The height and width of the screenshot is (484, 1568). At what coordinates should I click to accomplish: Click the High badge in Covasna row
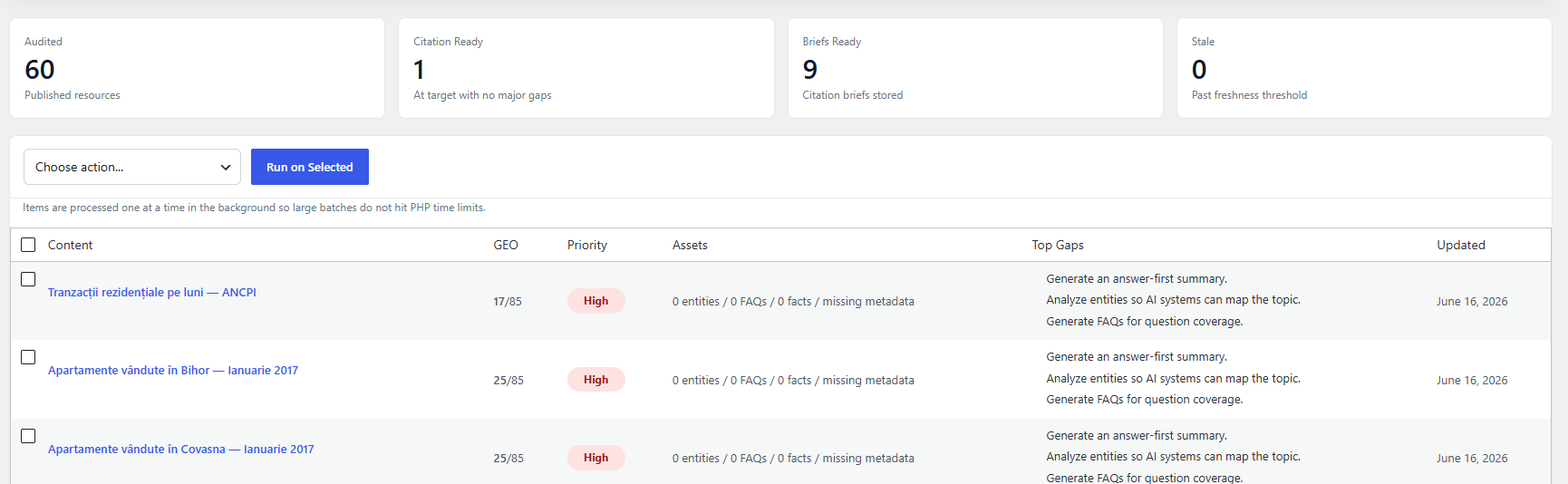[x=596, y=458]
